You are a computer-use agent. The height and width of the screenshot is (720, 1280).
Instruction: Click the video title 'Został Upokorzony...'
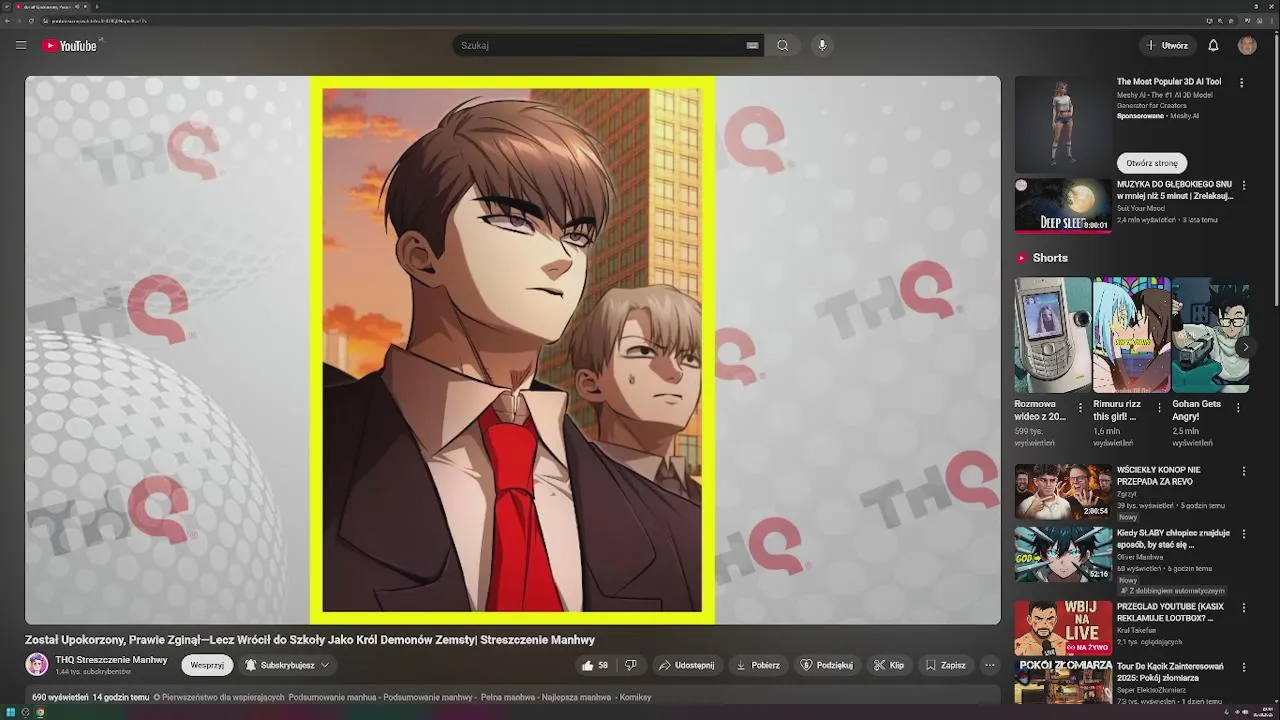[310, 640]
